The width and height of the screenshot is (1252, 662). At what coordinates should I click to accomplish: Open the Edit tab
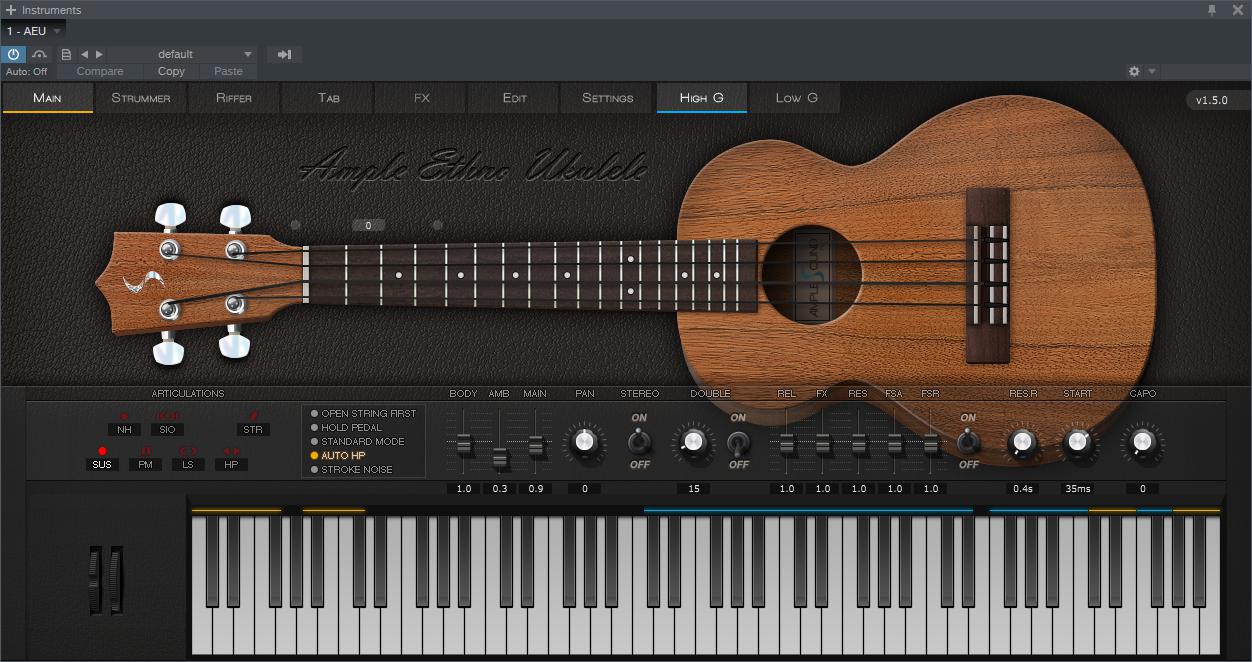tap(515, 98)
